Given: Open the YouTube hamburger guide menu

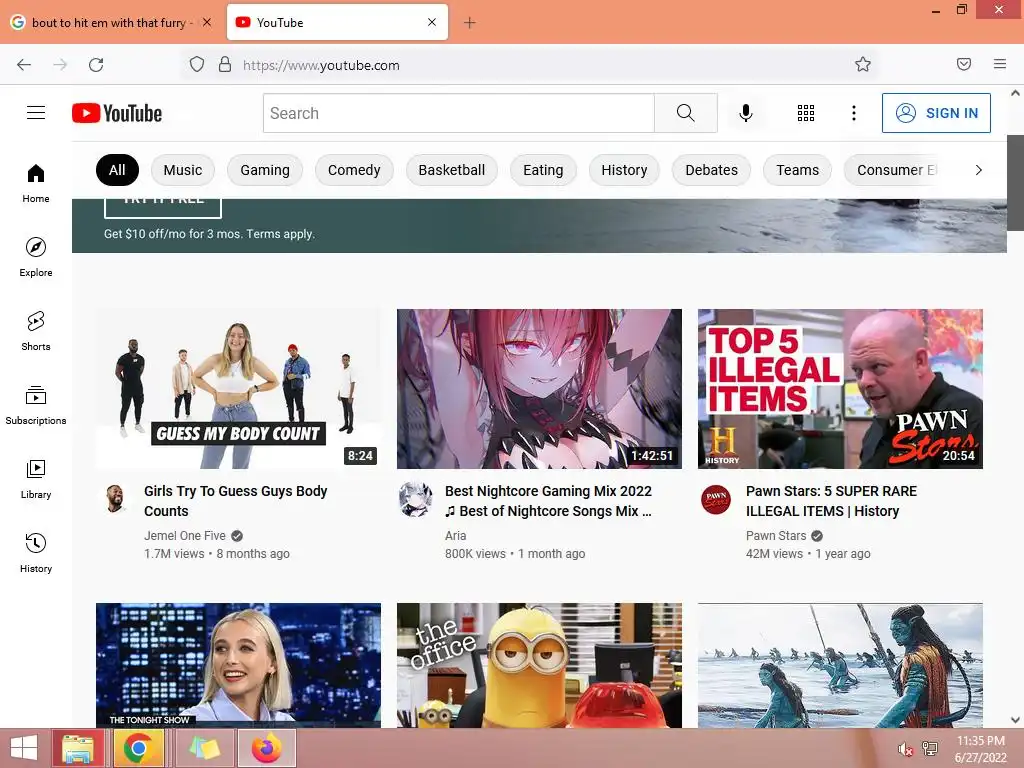Looking at the screenshot, I should tap(36, 113).
